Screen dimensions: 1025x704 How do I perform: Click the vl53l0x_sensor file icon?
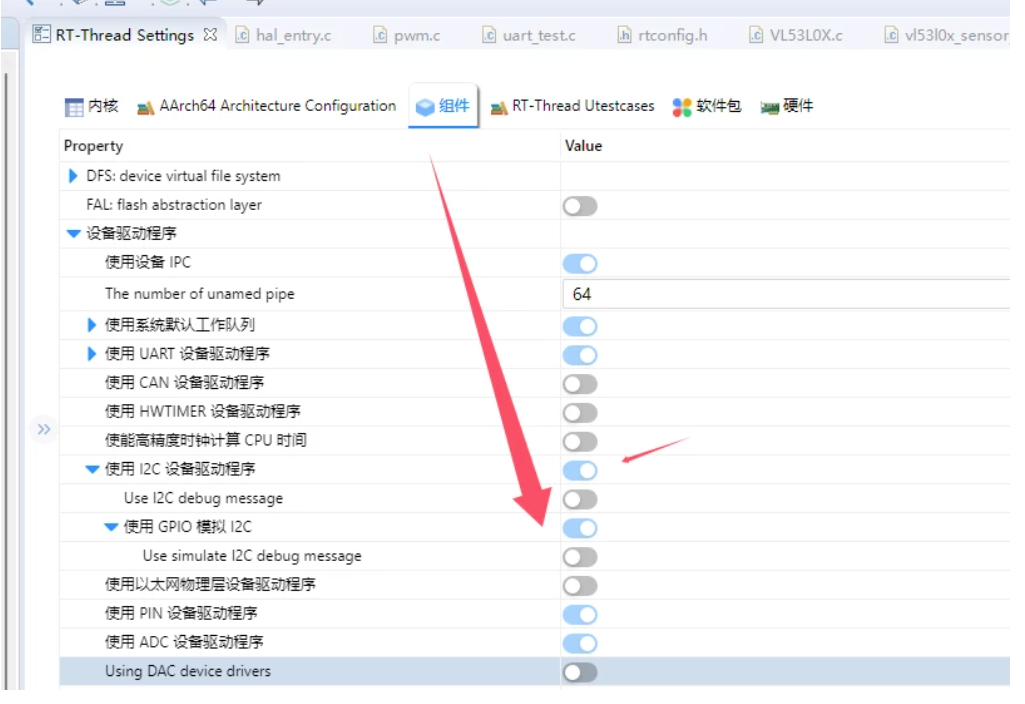coord(891,35)
